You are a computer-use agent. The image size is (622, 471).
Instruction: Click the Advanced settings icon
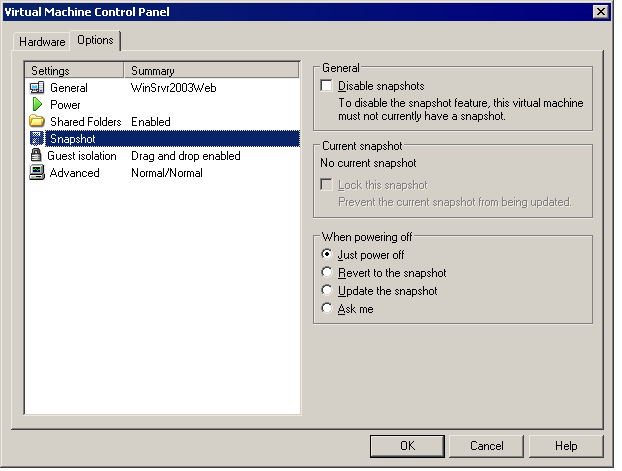click(x=37, y=173)
